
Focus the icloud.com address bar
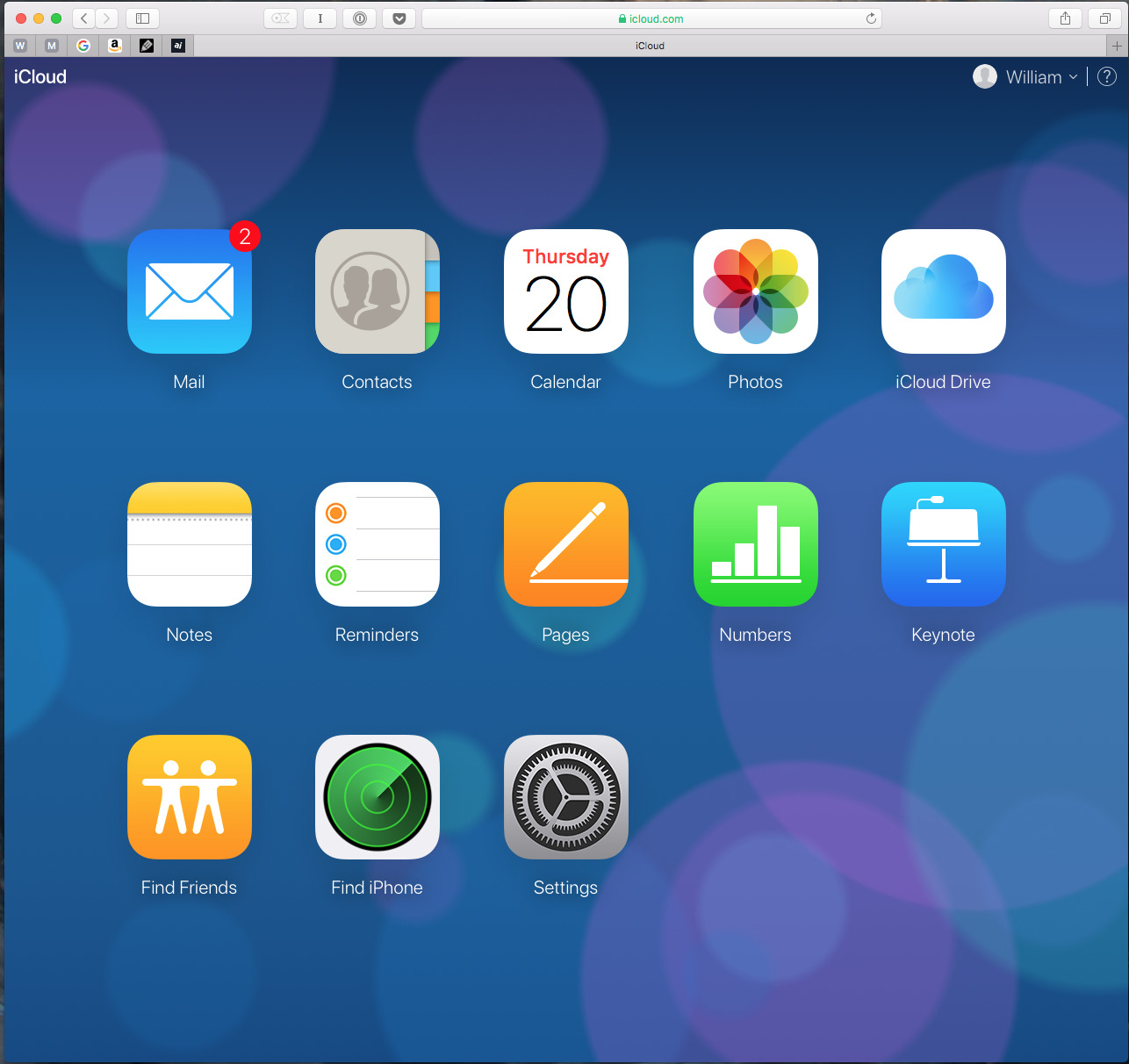[651, 18]
